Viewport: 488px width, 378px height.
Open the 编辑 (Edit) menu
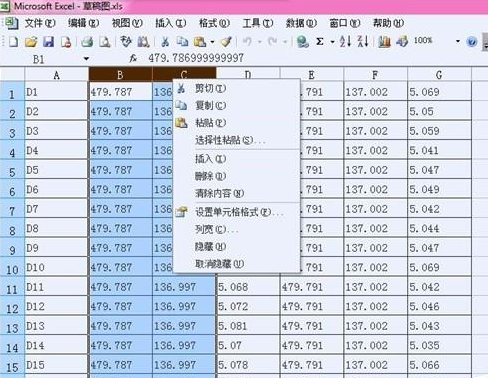click(x=84, y=23)
